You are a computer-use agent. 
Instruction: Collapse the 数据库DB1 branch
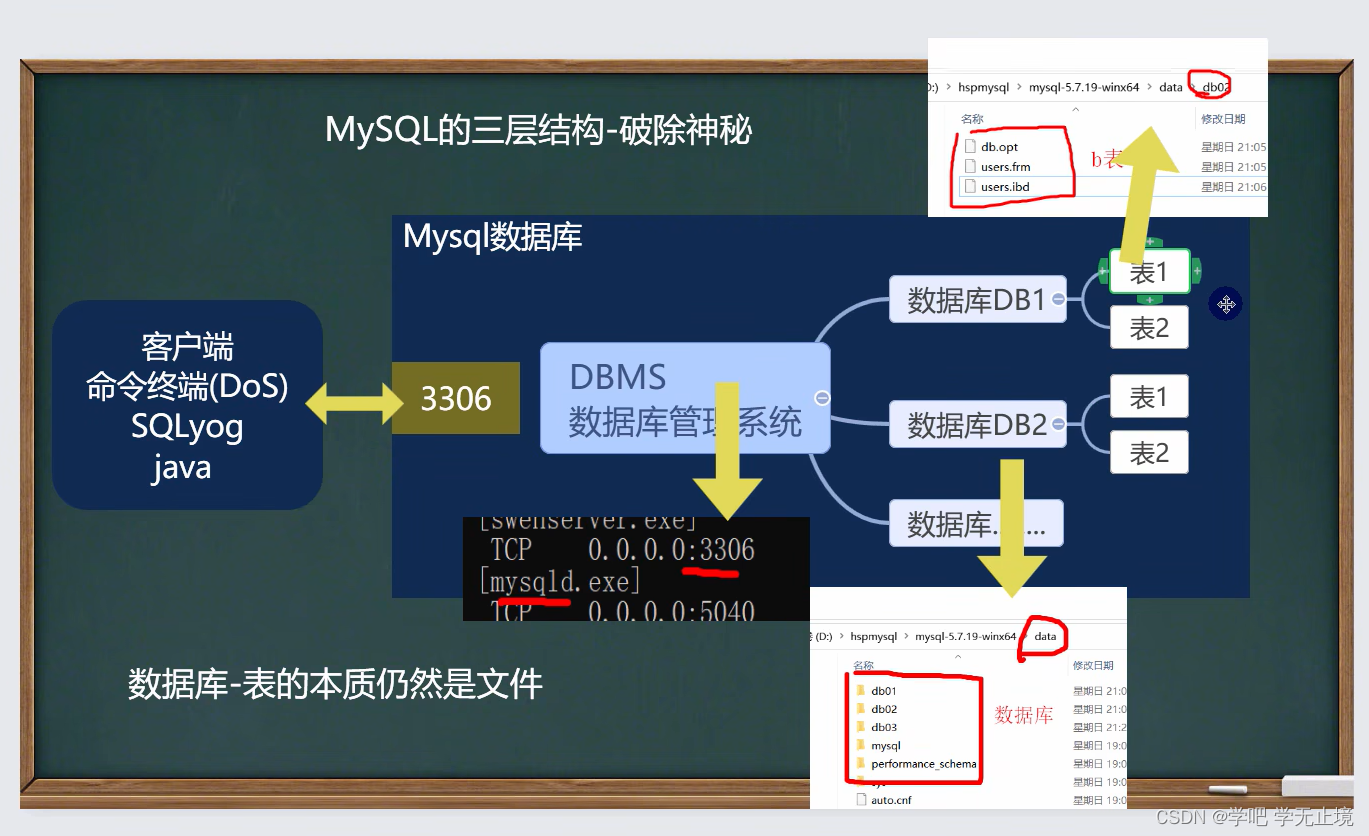[1058, 298]
